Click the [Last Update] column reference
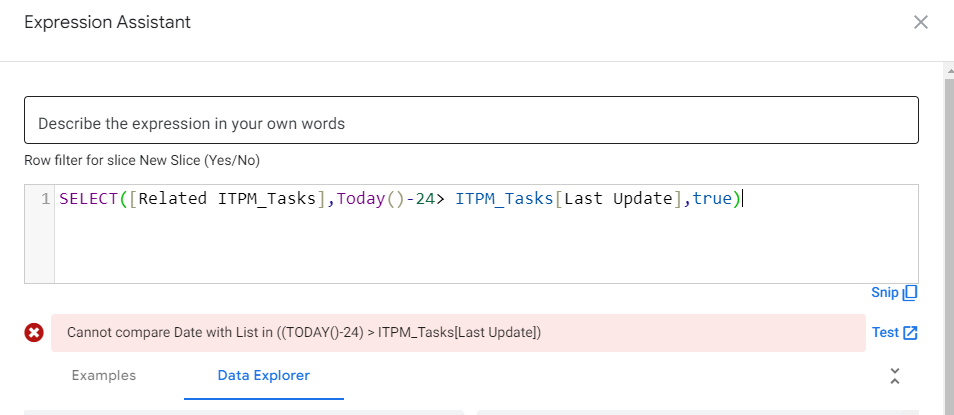The image size is (954, 415). [x=619, y=199]
